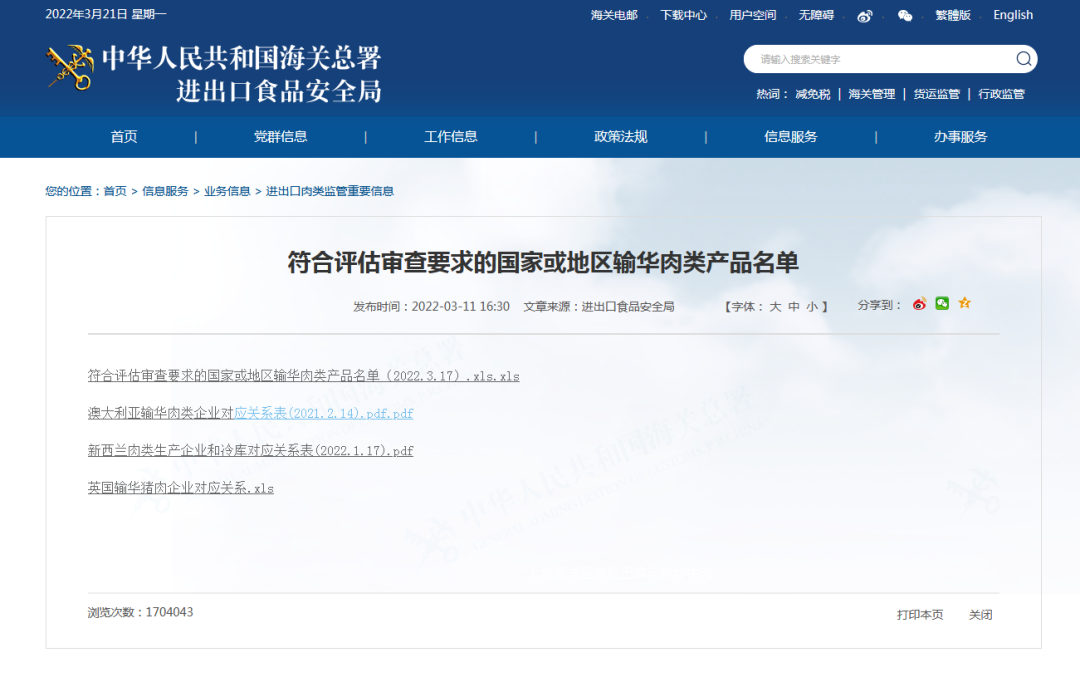Open 办事服务 navigation menu
The image size is (1080, 682).
point(960,136)
